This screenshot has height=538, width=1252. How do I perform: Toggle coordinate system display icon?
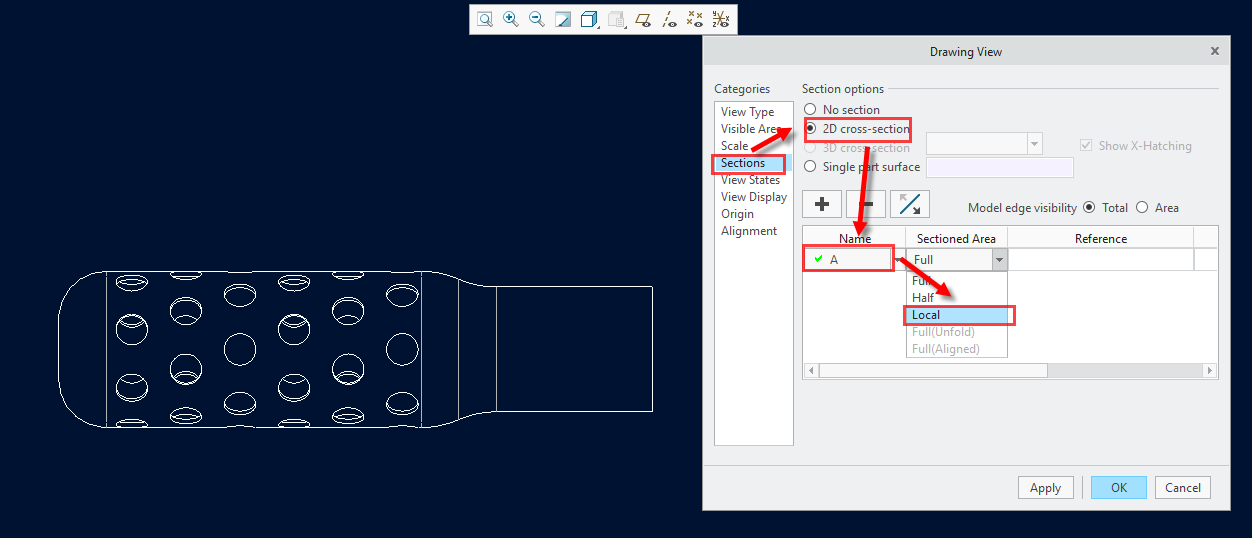tap(720, 19)
